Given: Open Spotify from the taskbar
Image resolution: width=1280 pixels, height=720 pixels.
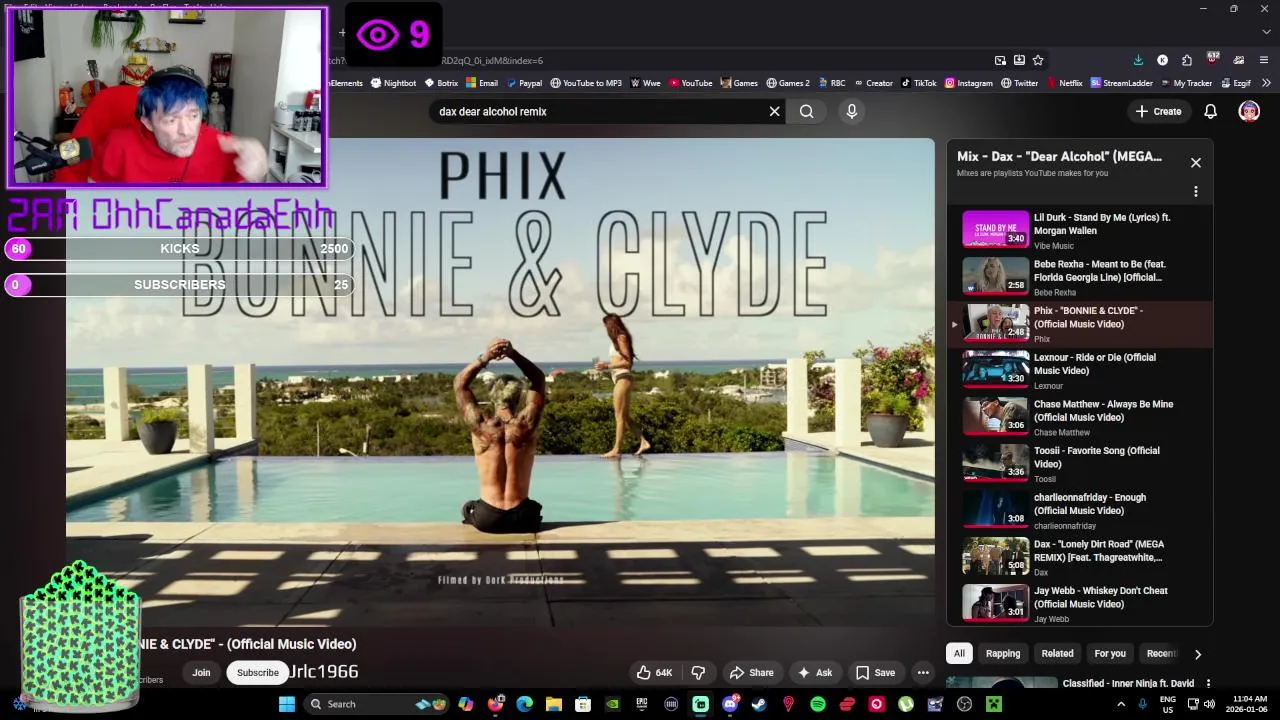Looking at the screenshot, I should [x=818, y=704].
